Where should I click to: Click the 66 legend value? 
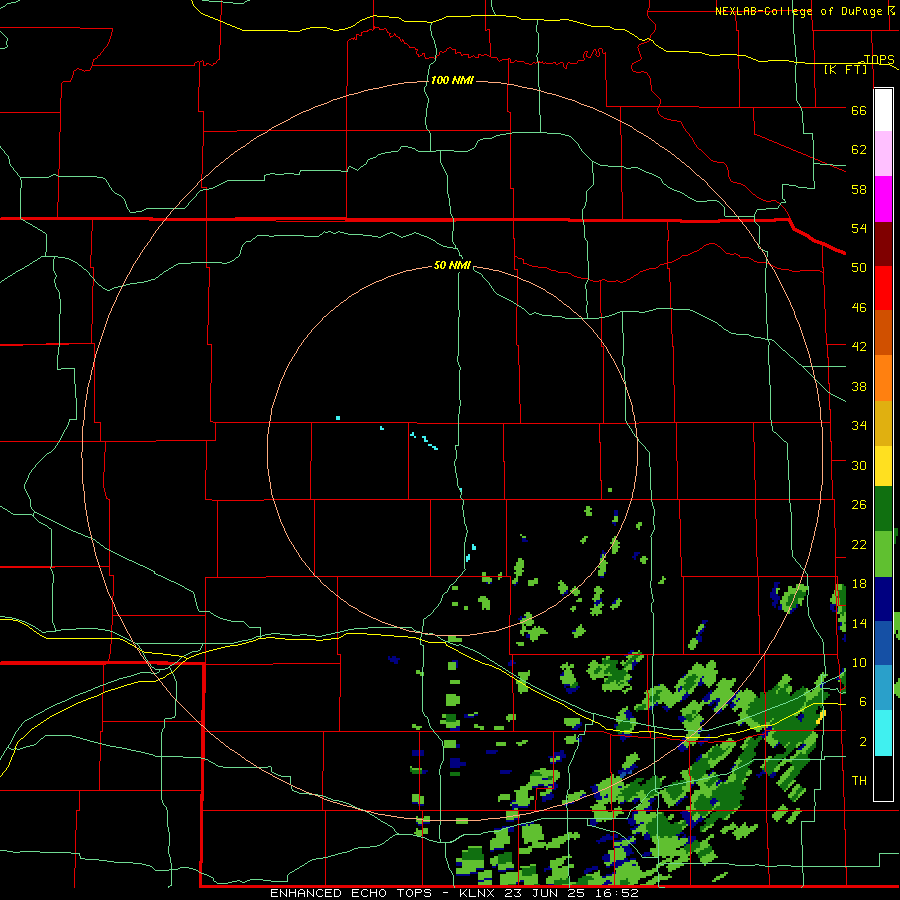[859, 110]
